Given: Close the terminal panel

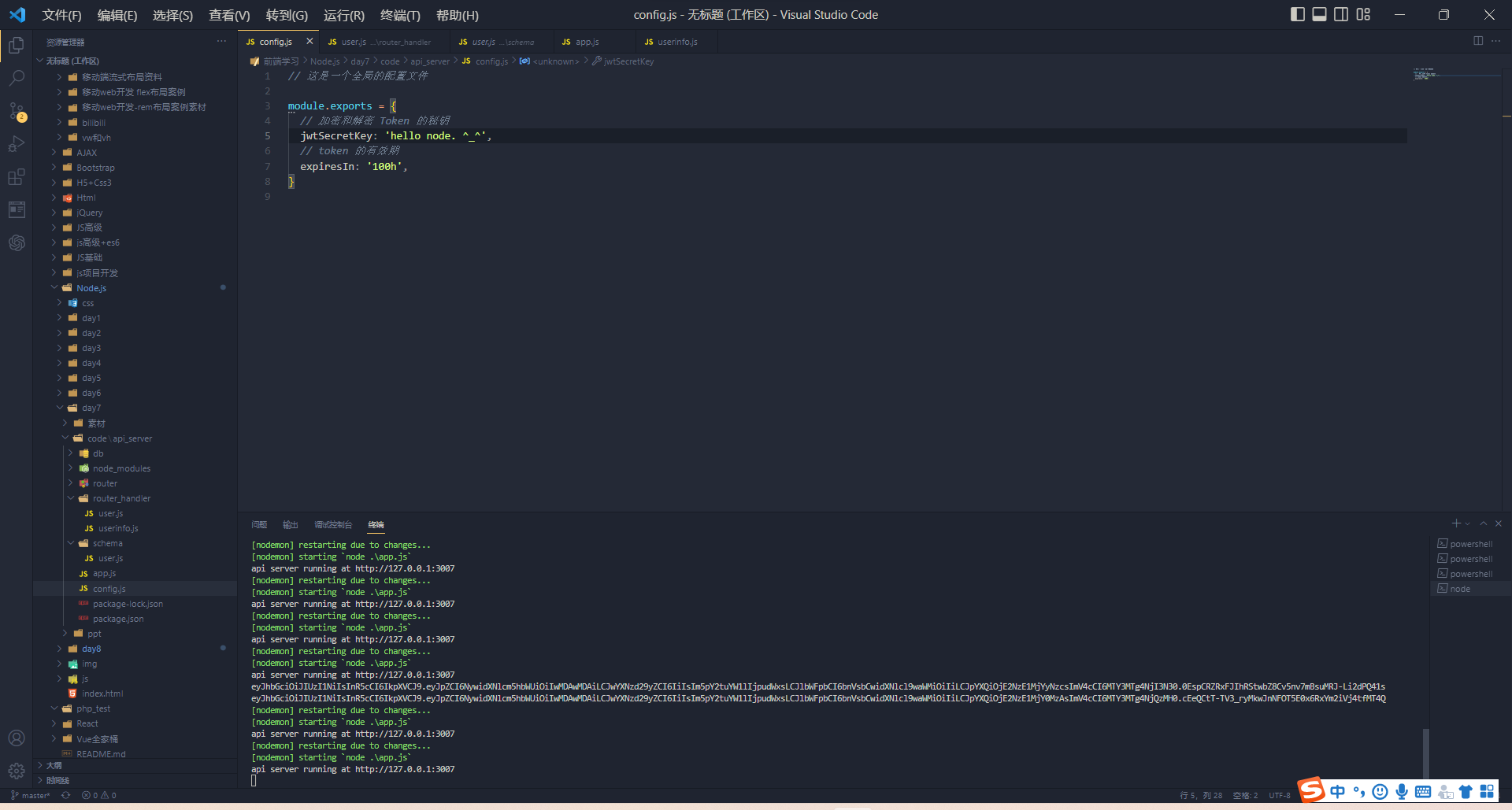Looking at the screenshot, I should click(1499, 523).
